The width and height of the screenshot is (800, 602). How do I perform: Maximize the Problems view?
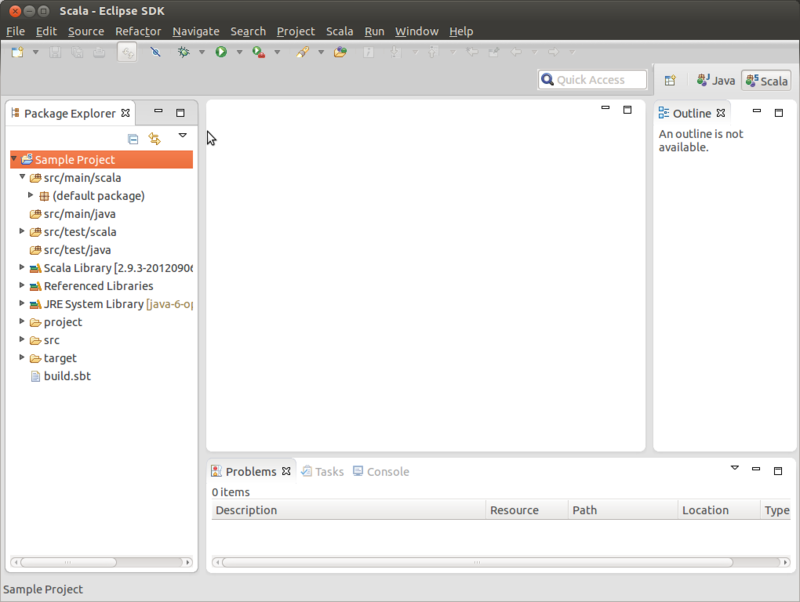coord(778,469)
